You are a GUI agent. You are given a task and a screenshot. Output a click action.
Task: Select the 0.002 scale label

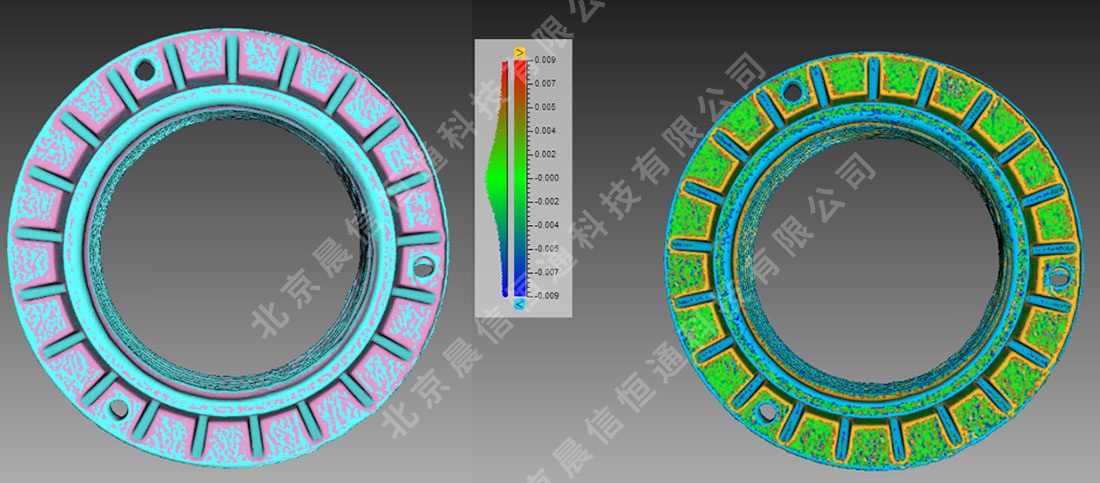coord(545,154)
